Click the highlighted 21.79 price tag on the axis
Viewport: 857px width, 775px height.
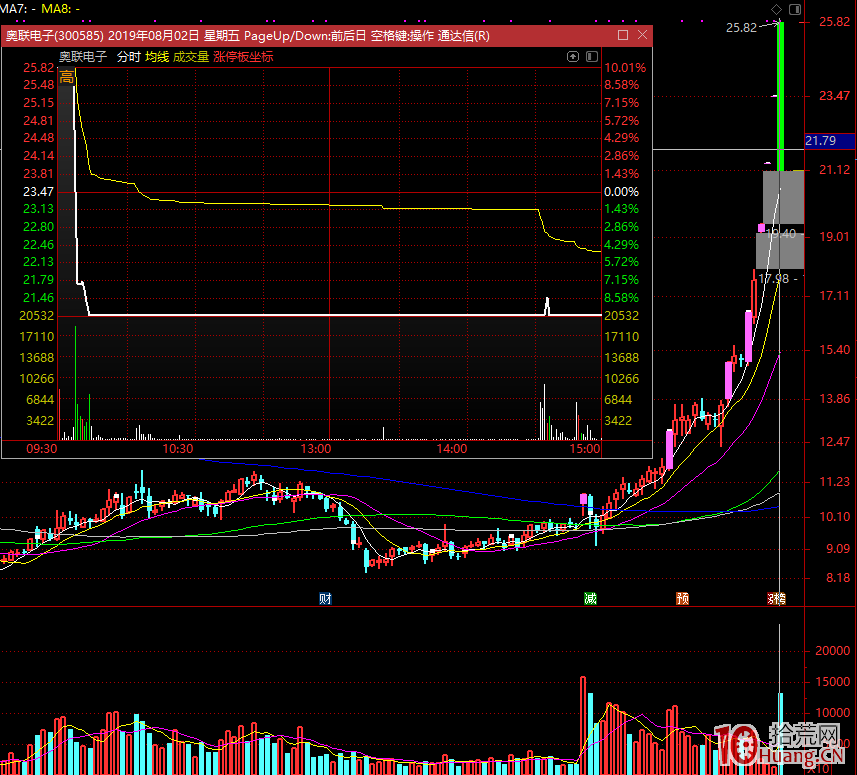point(830,140)
